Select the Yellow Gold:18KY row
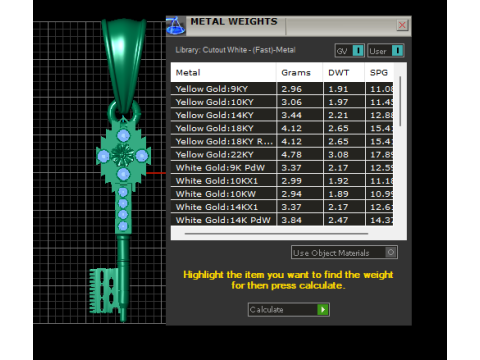480x360 pixels. click(x=282, y=128)
